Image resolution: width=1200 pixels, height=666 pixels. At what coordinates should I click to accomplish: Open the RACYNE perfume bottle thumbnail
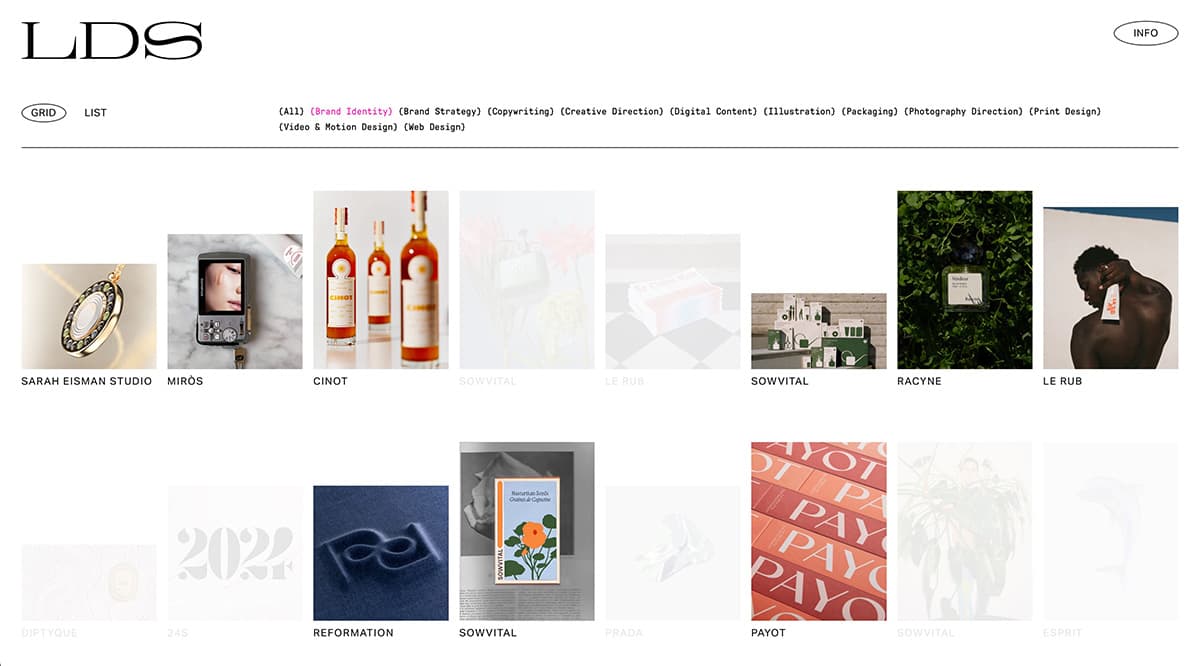tap(965, 280)
